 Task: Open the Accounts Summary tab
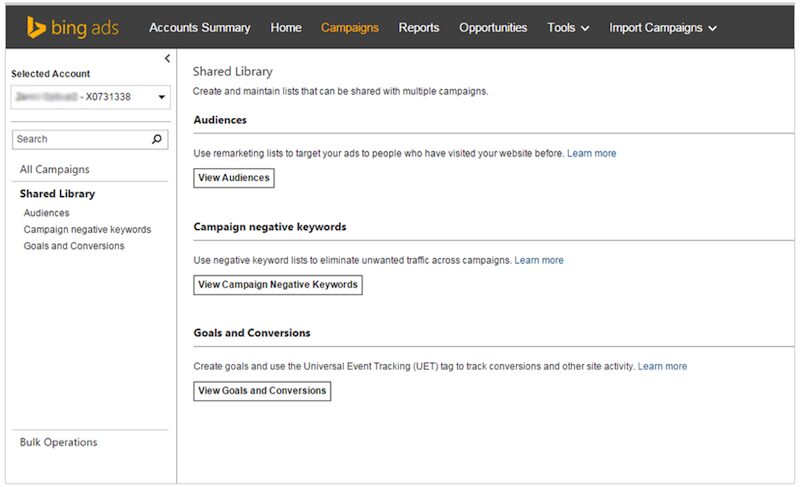(201, 28)
